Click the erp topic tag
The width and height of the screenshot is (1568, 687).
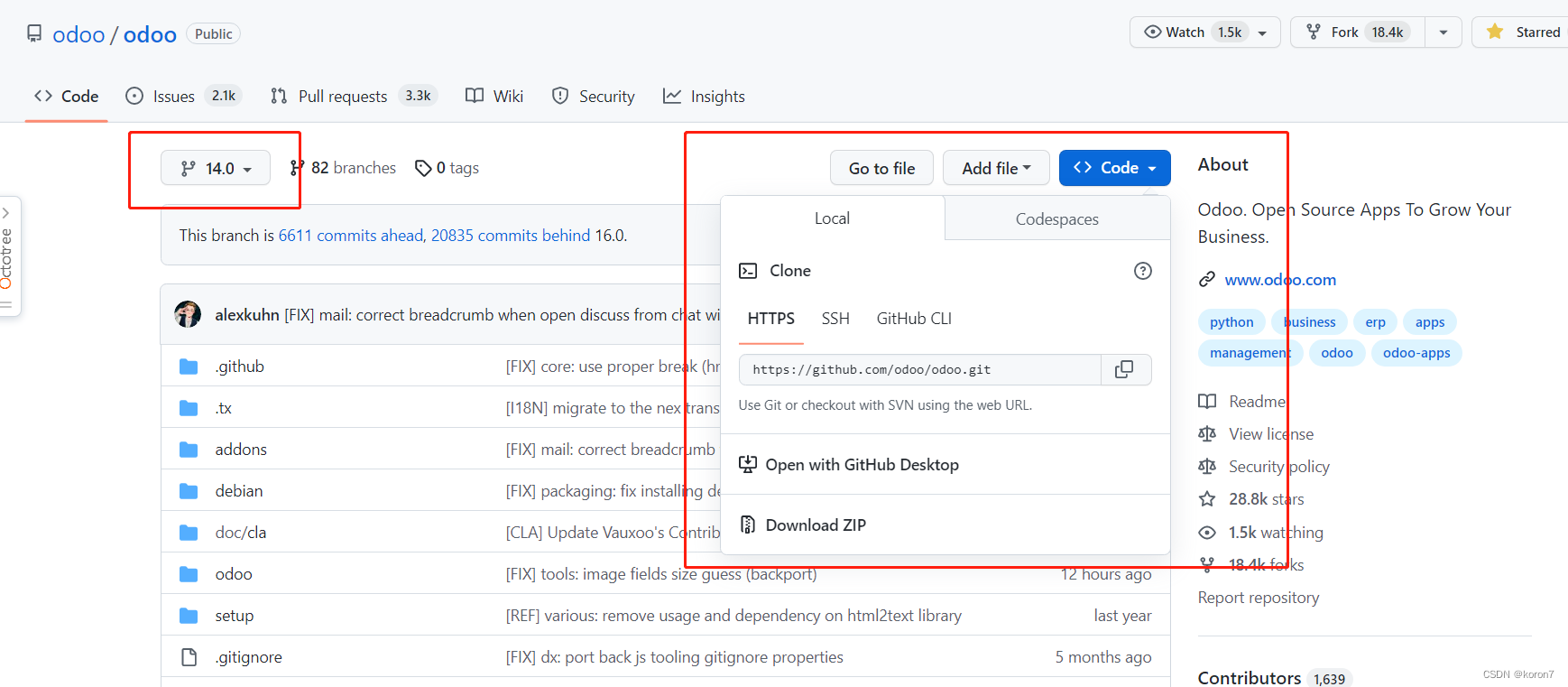tap(1375, 322)
